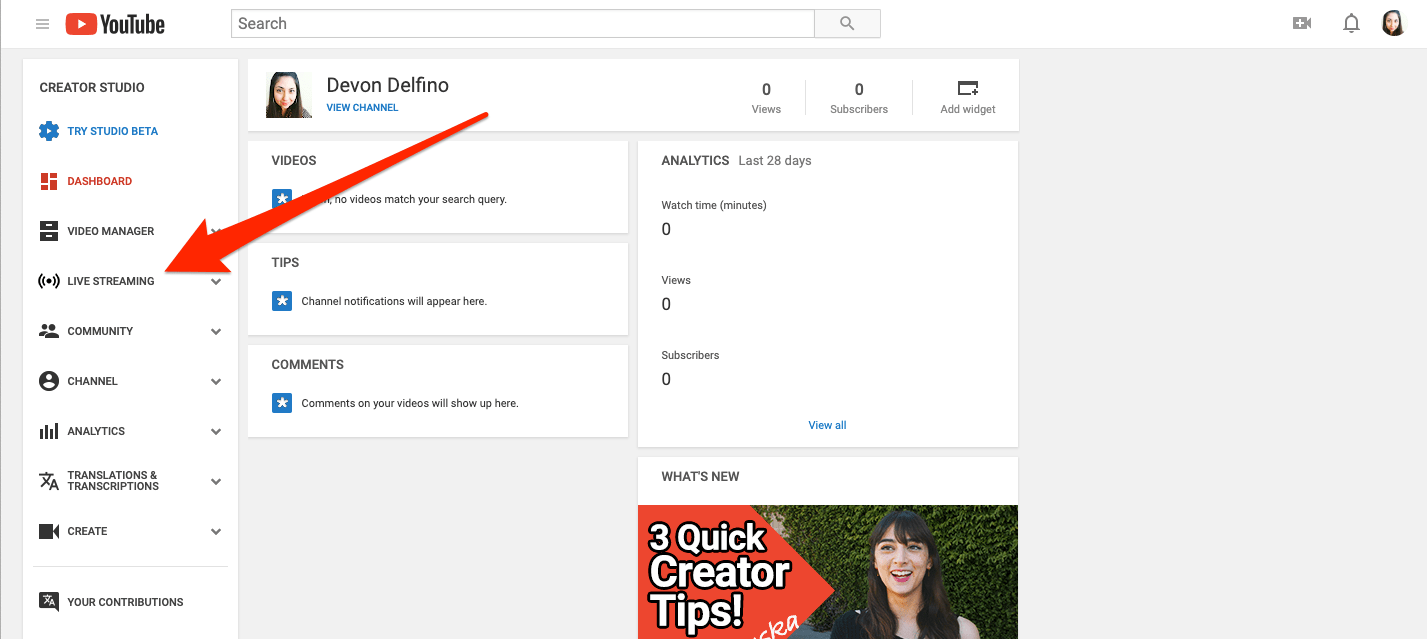Click the Create camera icon in sidebar
The width and height of the screenshot is (1427, 639).
click(x=49, y=531)
